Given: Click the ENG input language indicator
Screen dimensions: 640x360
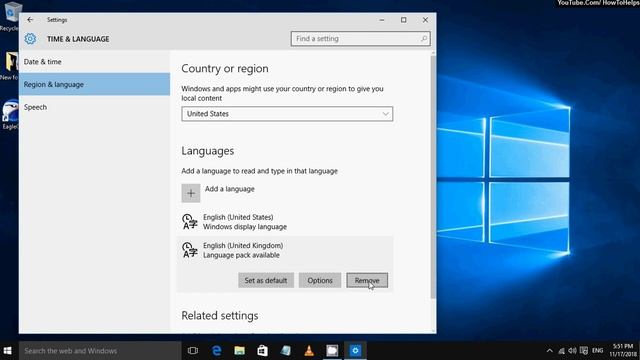Looking at the screenshot, I should pos(598,351).
